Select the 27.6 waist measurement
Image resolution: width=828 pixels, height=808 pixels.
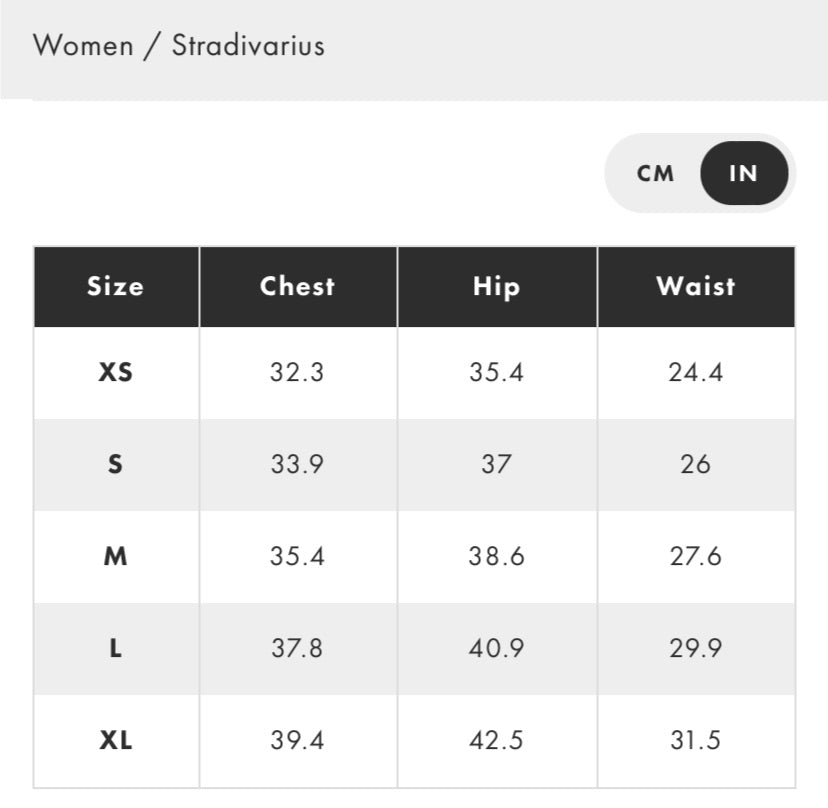(697, 556)
